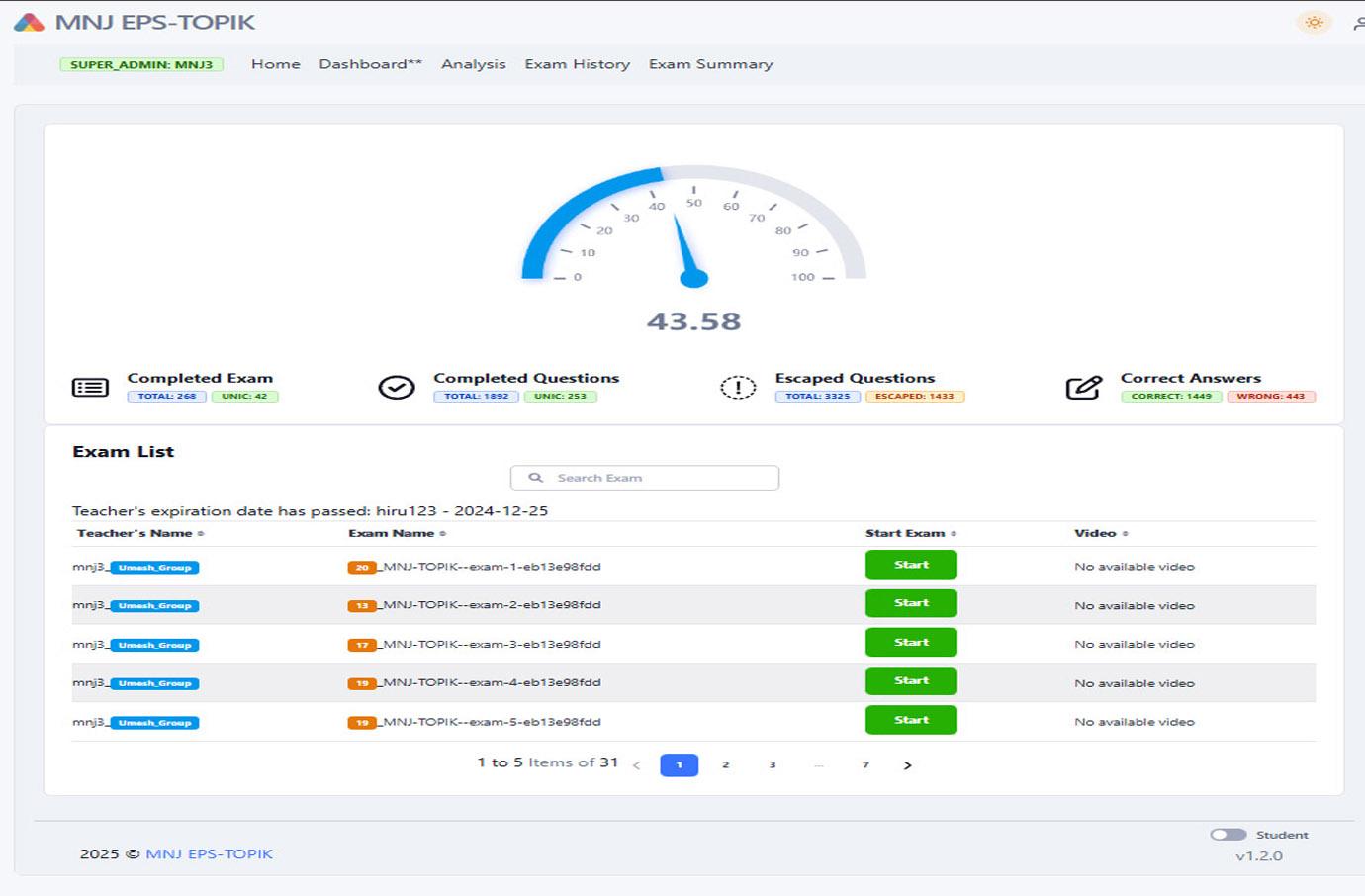Toggle the Student mode switch
The width and height of the screenshot is (1365, 896).
1228,835
